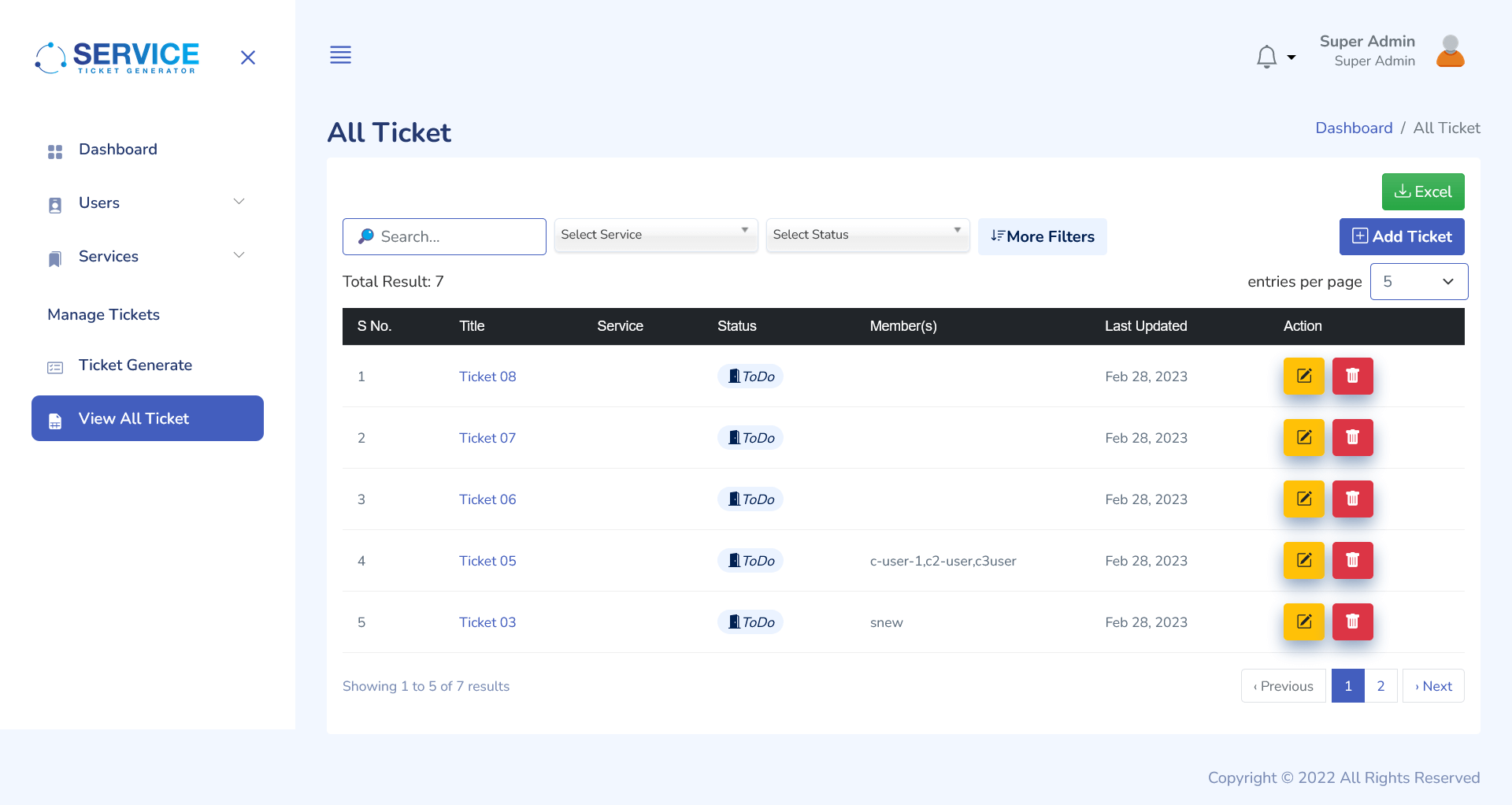The width and height of the screenshot is (1512, 805).
Task: Close the sidebar with the X icon
Action: point(248,57)
